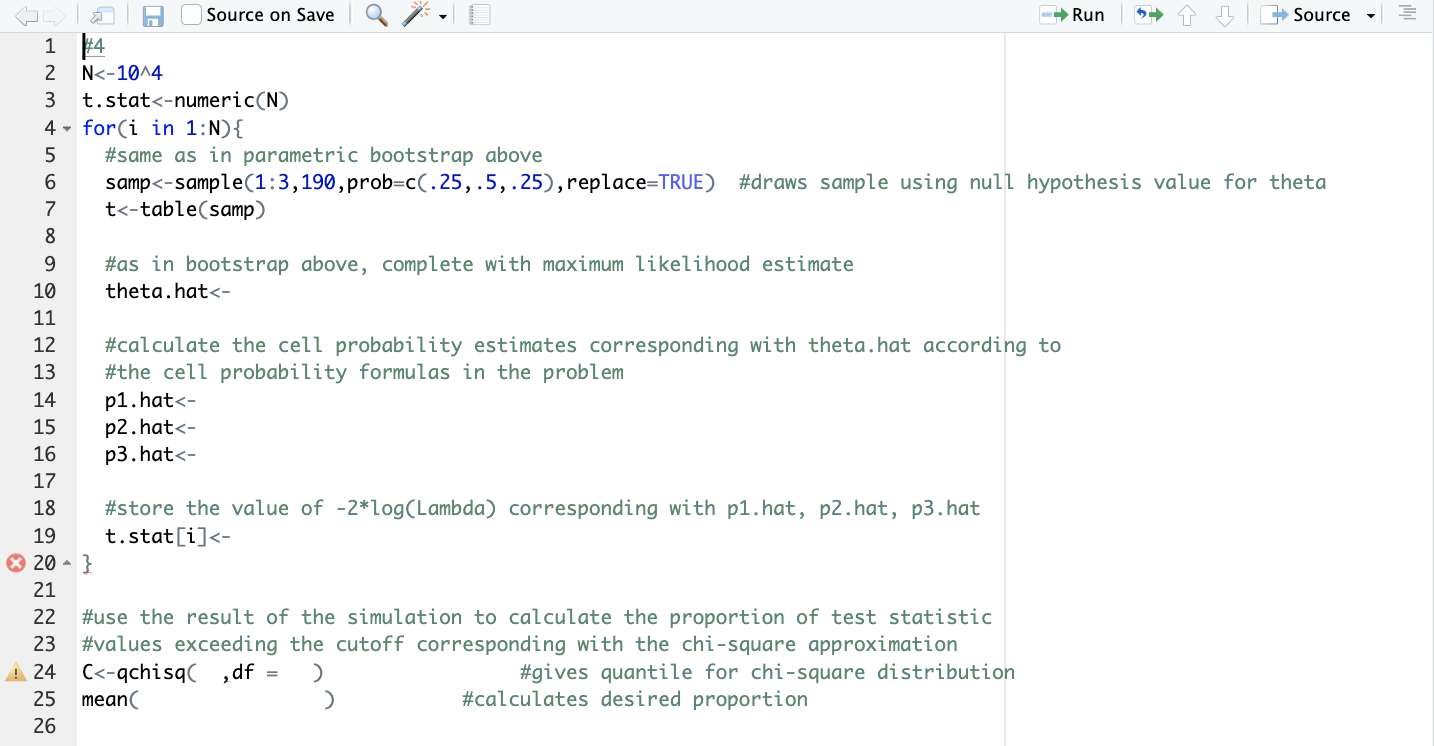Open the Code Tools dropdown
The height and width of the screenshot is (746, 1434).
click(x=422, y=14)
